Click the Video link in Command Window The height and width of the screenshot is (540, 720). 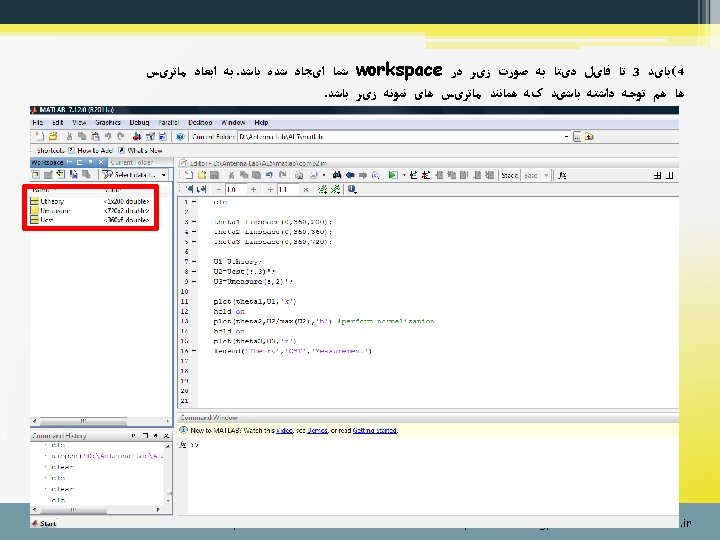(284, 430)
